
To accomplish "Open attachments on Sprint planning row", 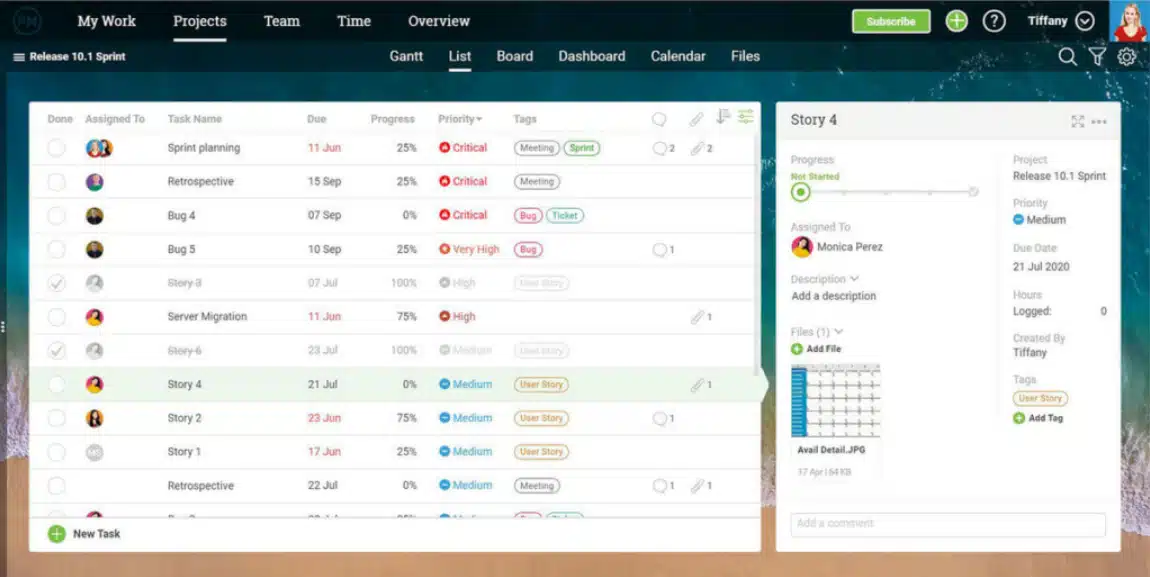I will pyautogui.click(x=700, y=148).
